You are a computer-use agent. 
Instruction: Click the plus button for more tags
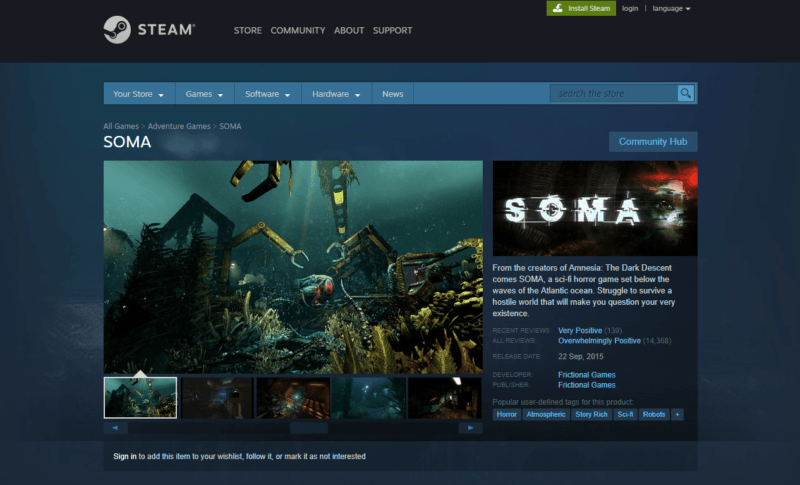pyautogui.click(x=677, y=415)
